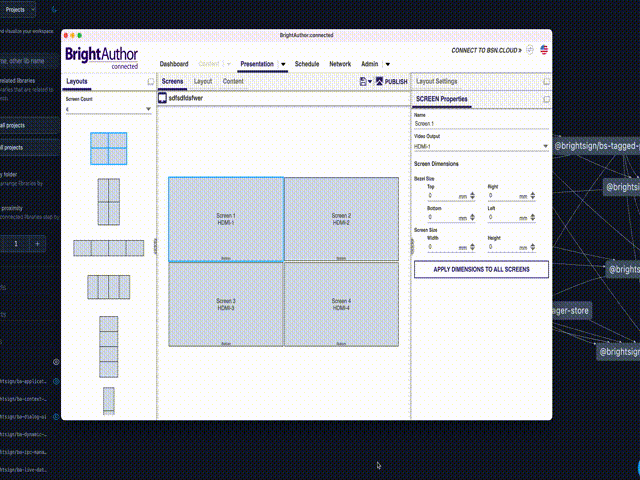Open the Video Output HDMI-1 dropdown
The image size is (640, 480).
tap(481, 146)
